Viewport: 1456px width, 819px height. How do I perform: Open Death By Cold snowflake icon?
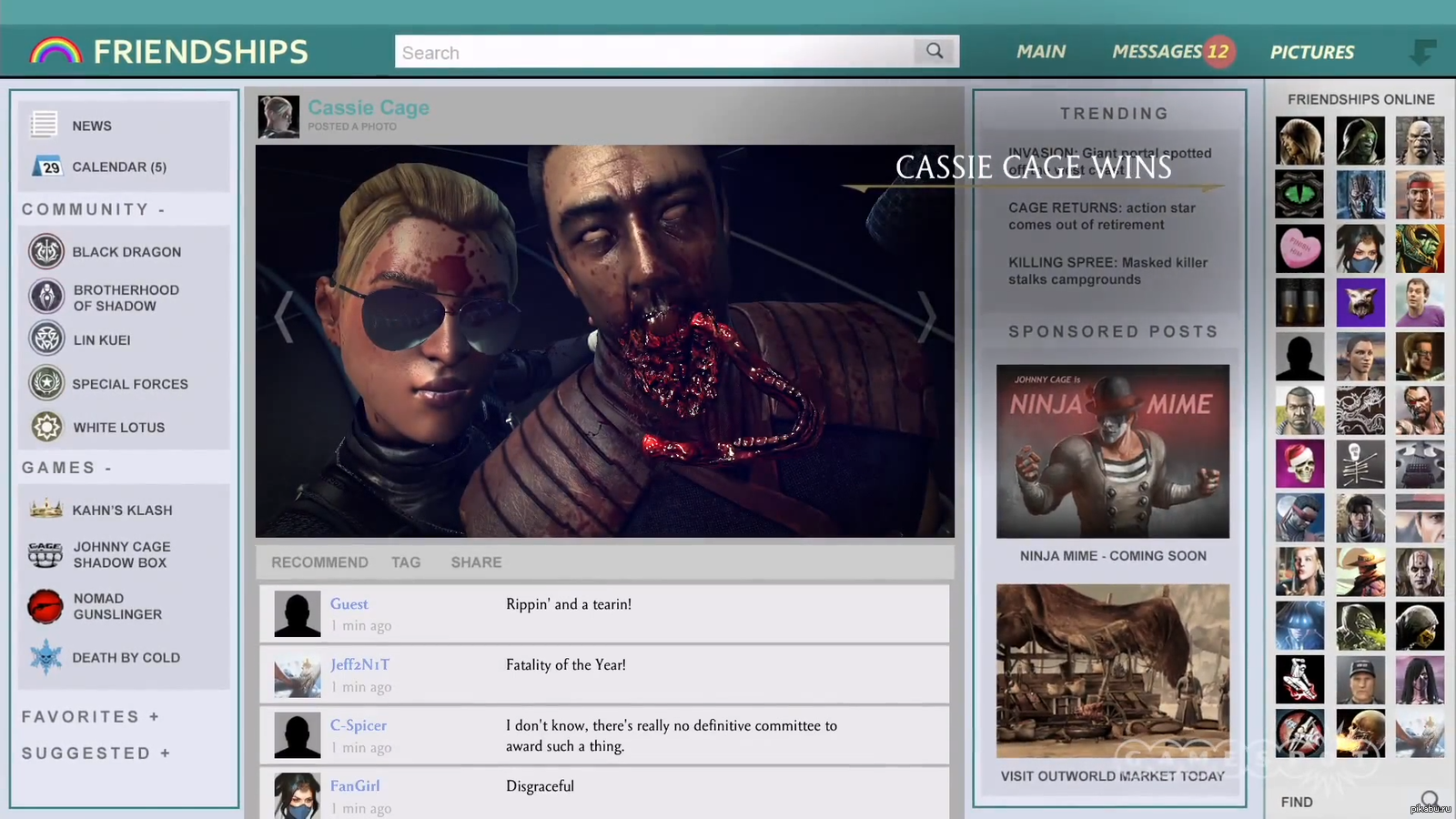click(x=45, y=657)
